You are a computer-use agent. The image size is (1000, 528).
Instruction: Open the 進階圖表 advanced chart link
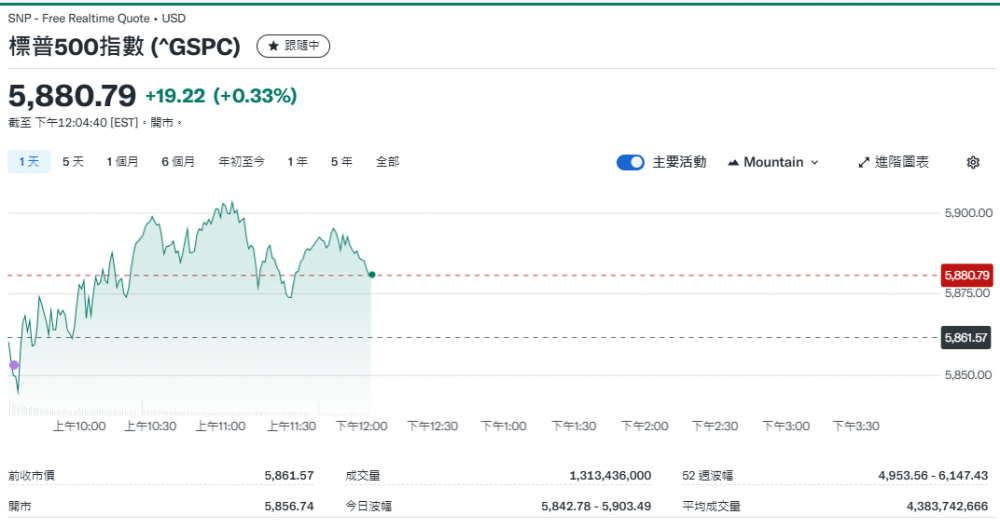901,162
